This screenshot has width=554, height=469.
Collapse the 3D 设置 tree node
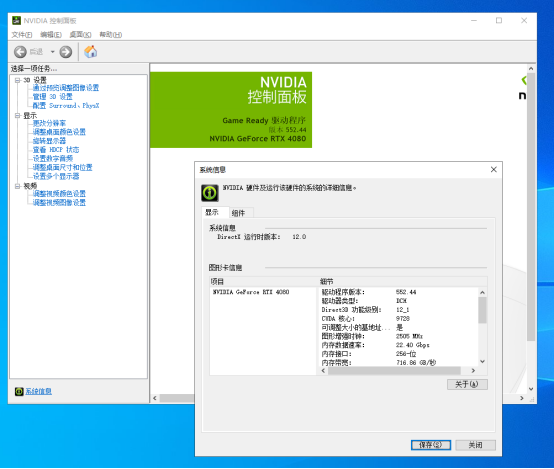[x=17, y=80]
